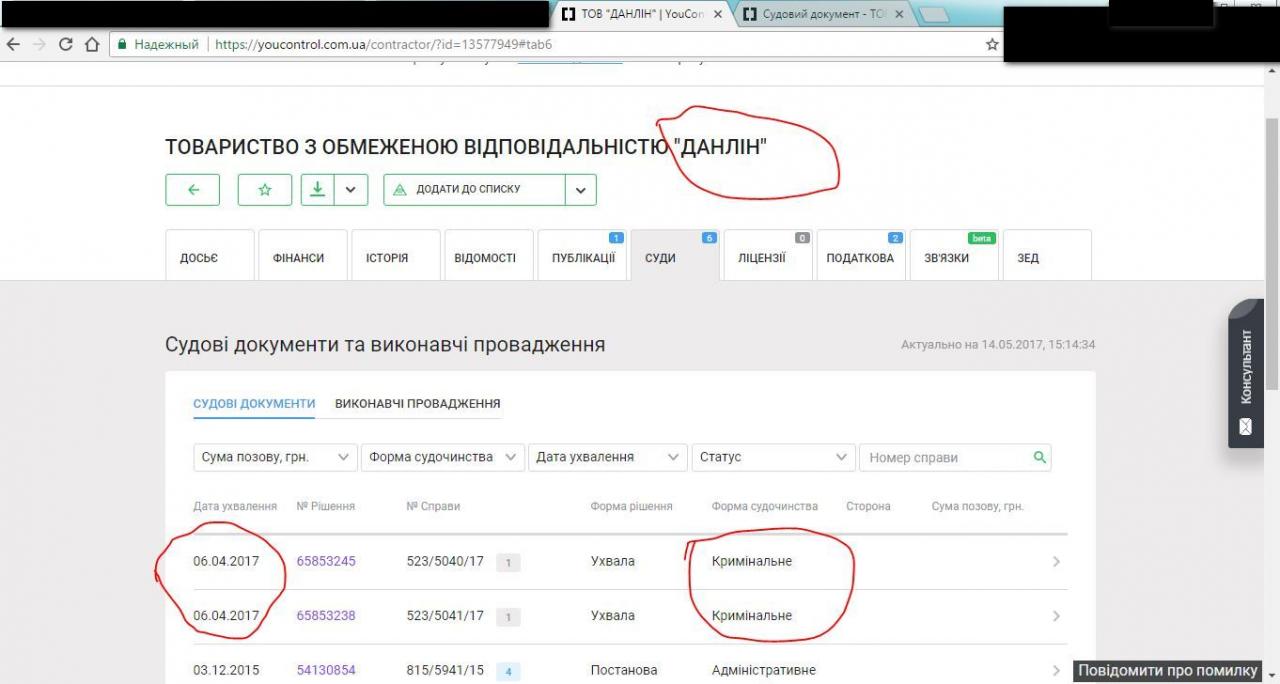This screenshot has height=684, width=1280.
Task: Open decision link 65853238
Action: click(326, 615)
